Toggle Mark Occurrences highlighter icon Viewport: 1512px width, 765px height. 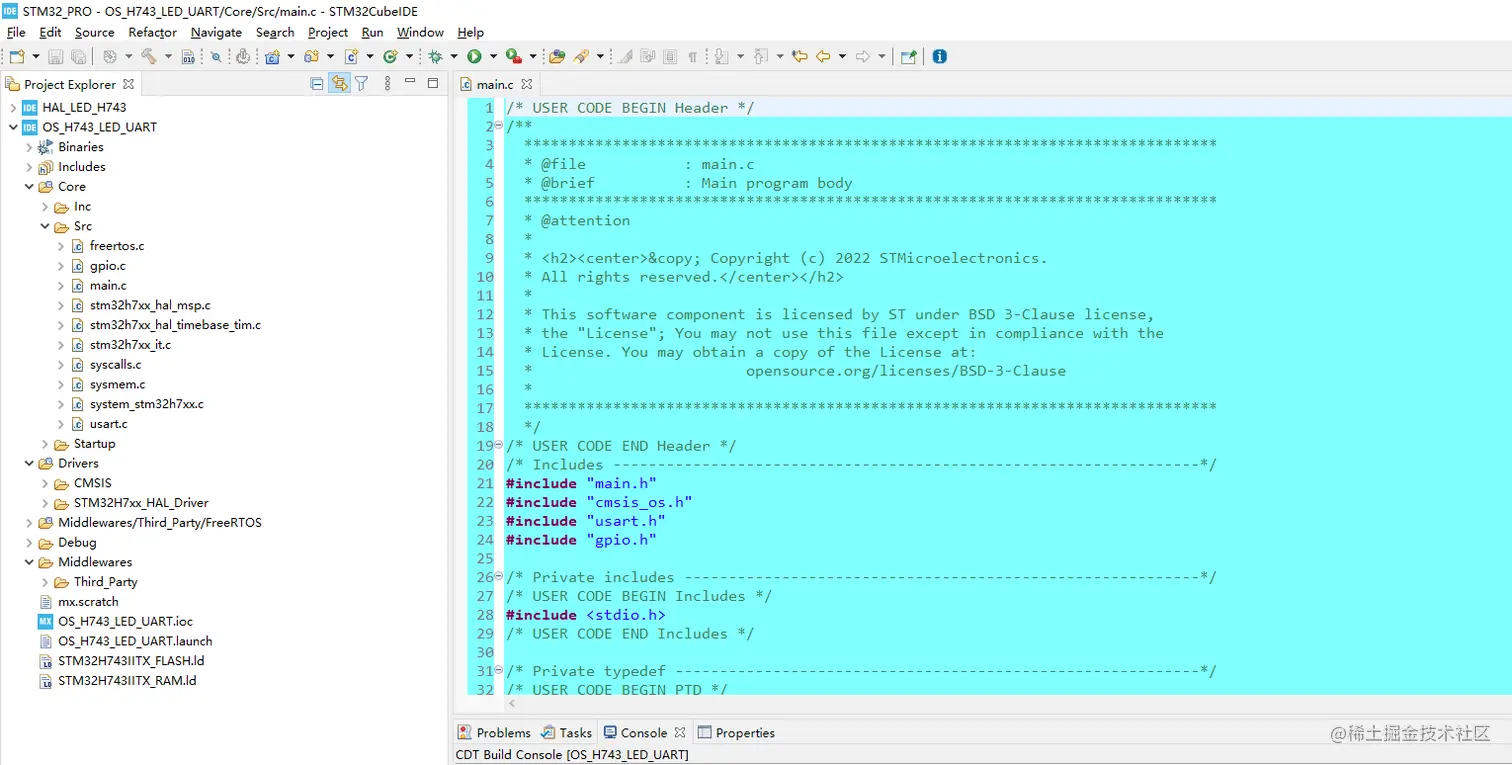pyautogui.click(x=626, y=57)
